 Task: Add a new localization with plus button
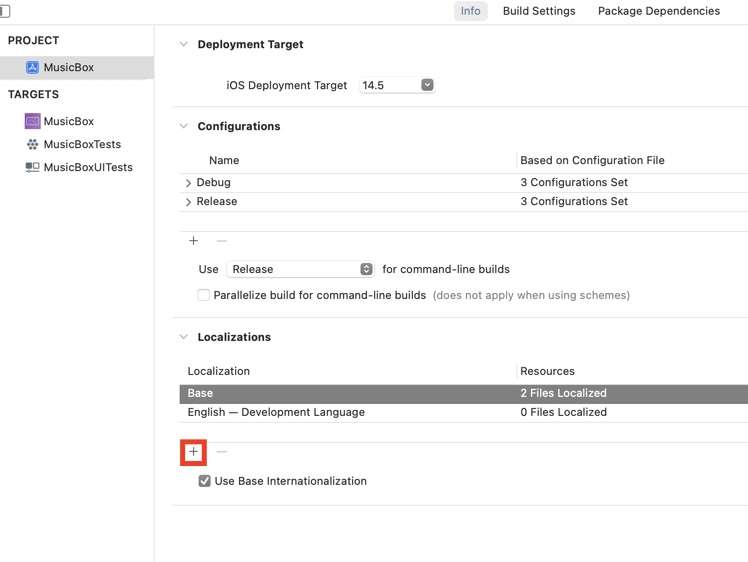tap(193, 452)
